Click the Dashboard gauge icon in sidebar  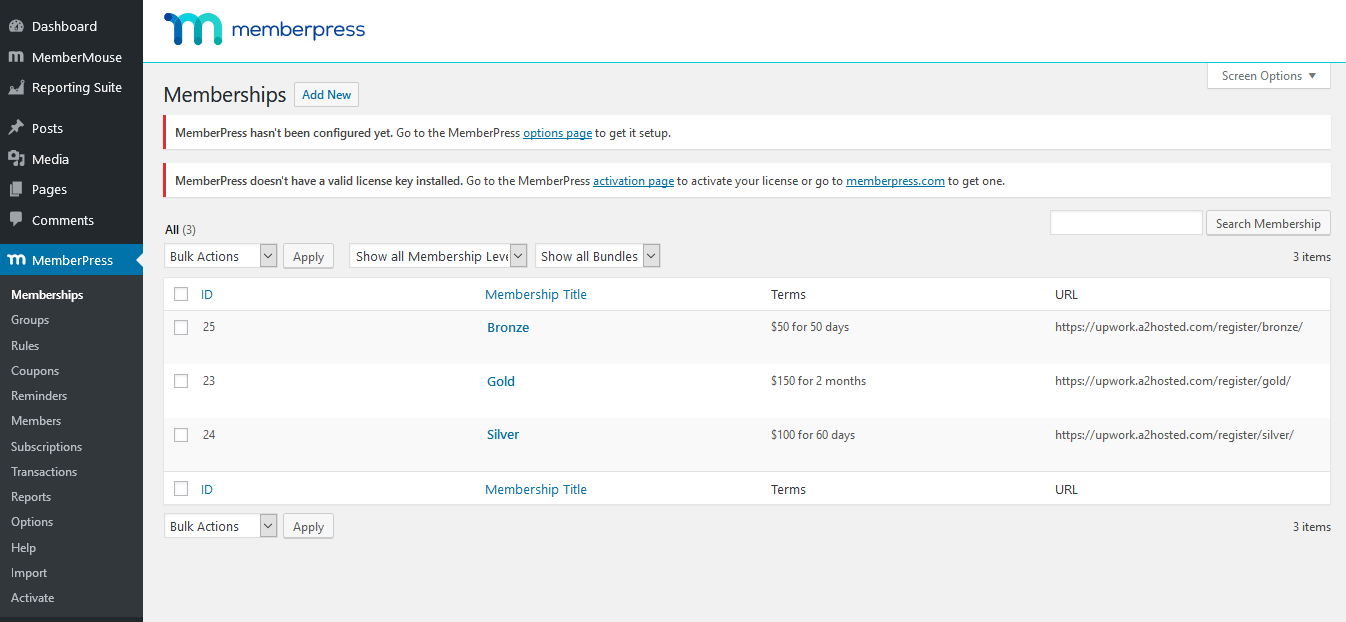click(x=16, y=26)
